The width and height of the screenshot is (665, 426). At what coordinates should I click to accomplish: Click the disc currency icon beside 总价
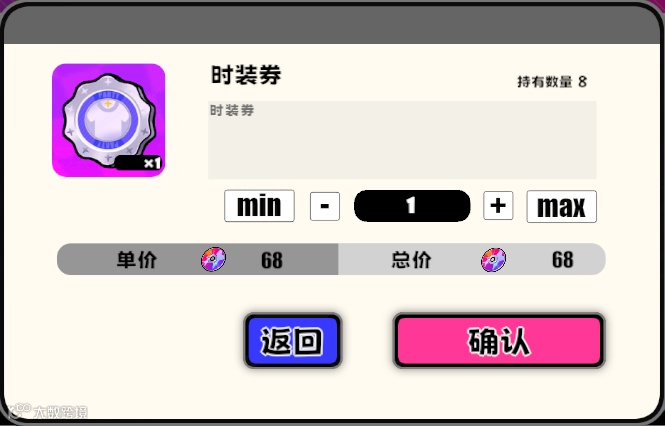click(493, 260)
